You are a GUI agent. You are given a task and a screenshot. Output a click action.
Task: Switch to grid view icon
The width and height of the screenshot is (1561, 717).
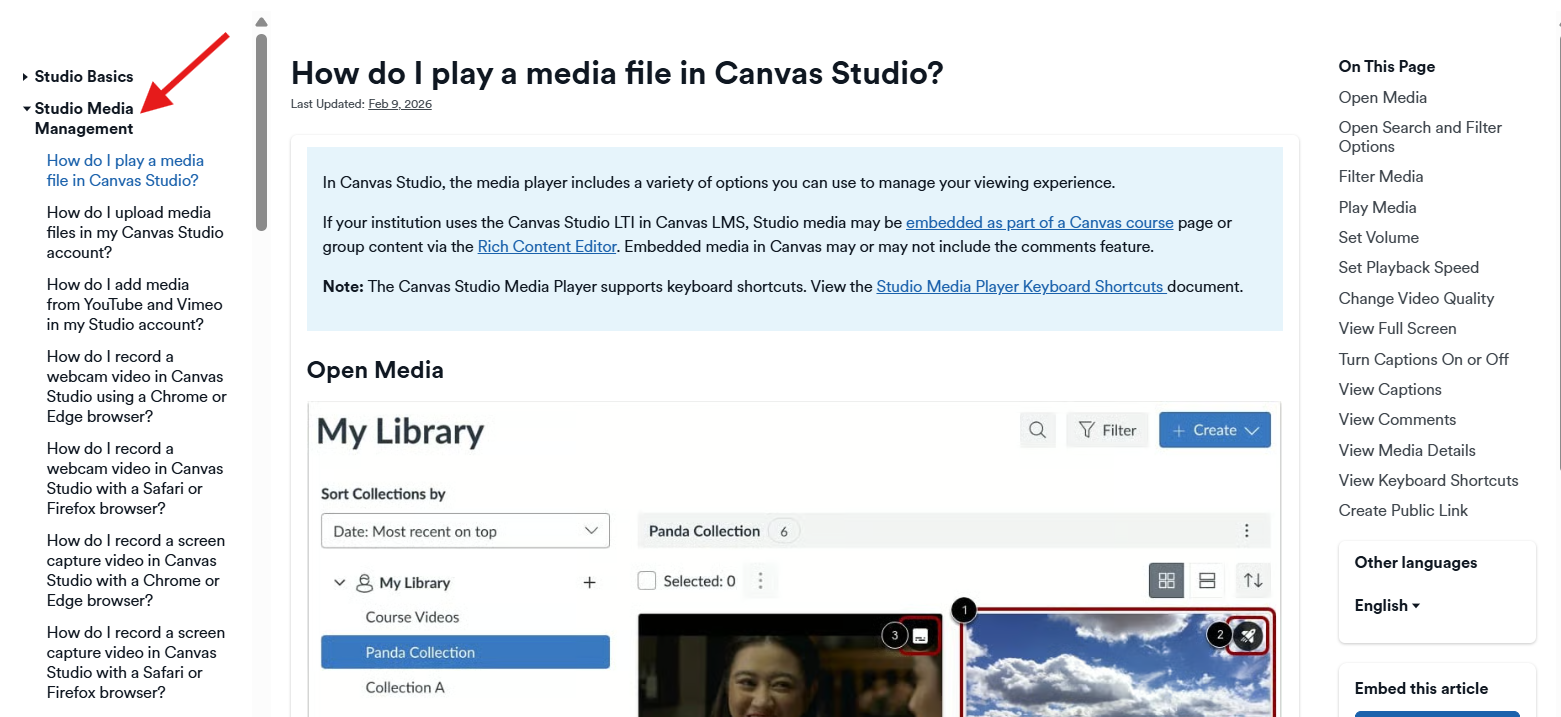pos(1166,580)
